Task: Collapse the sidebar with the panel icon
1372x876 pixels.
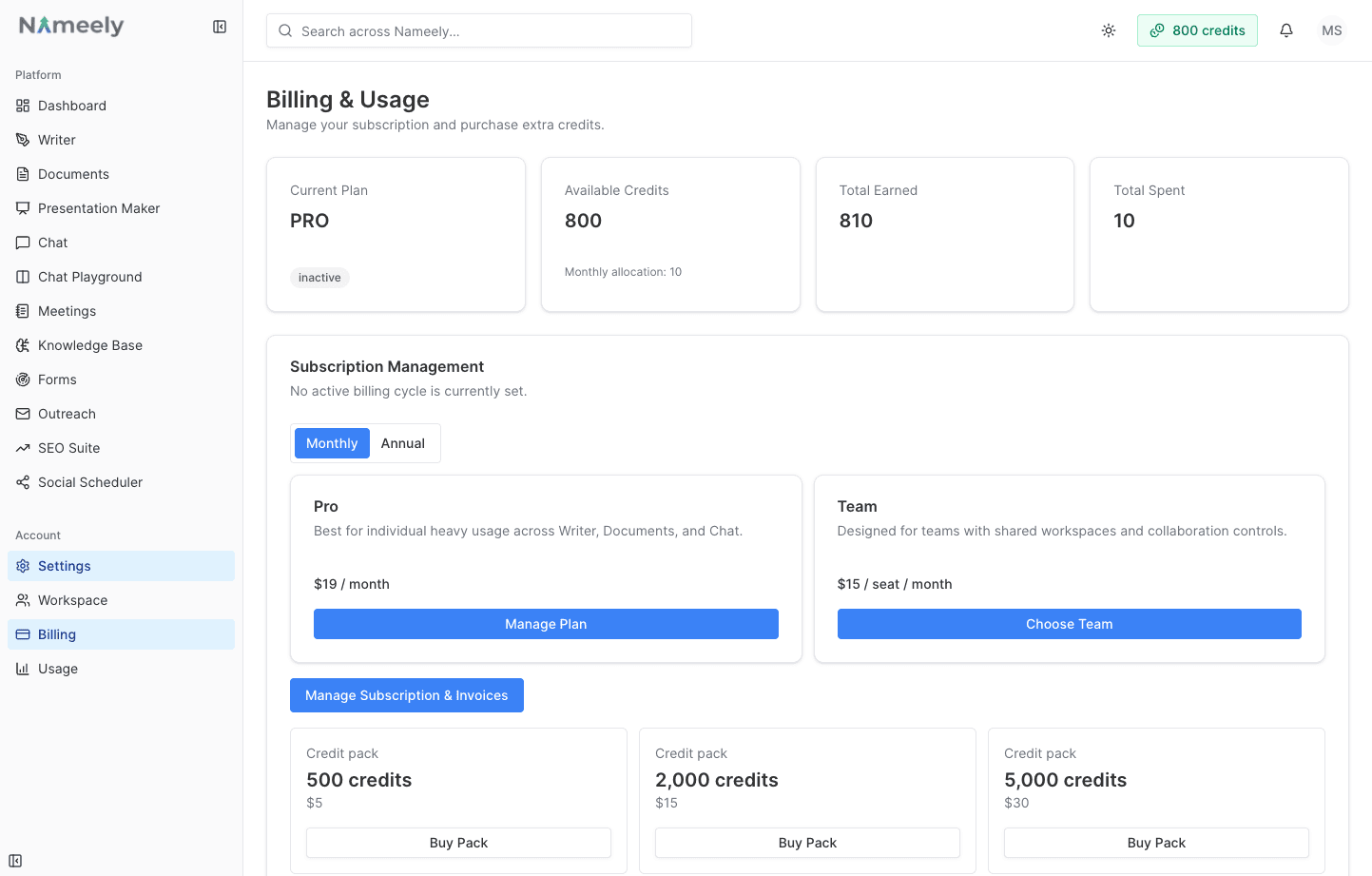Action: click(220, 27)
